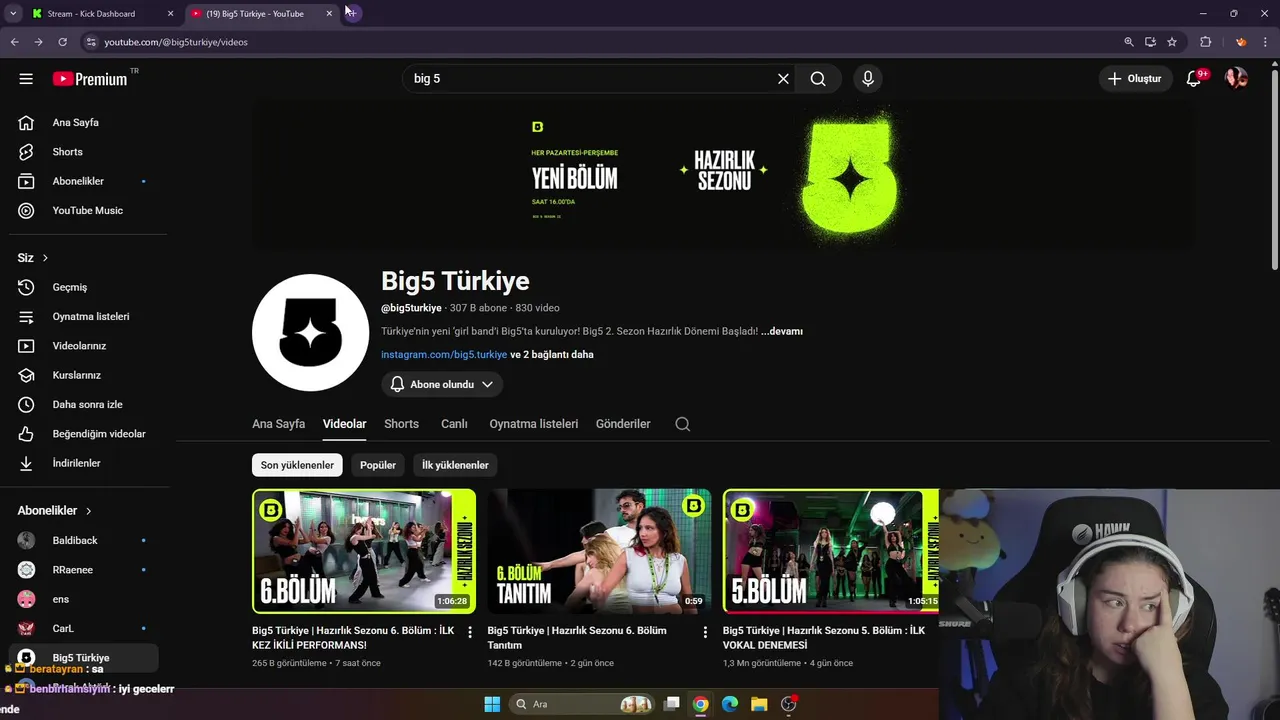1280x720 pixels.
Task: Open the account avatar menu
Action: tap(1236, 79)
